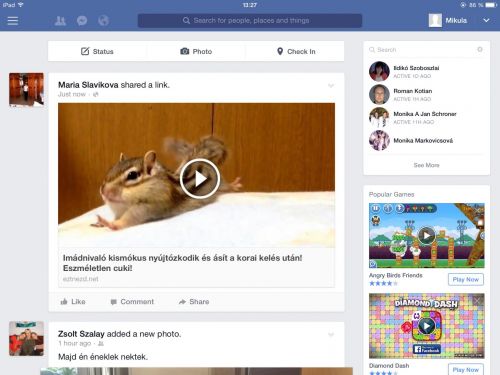Play Diamond Dash preview video
500x375 pixels.
427,326
